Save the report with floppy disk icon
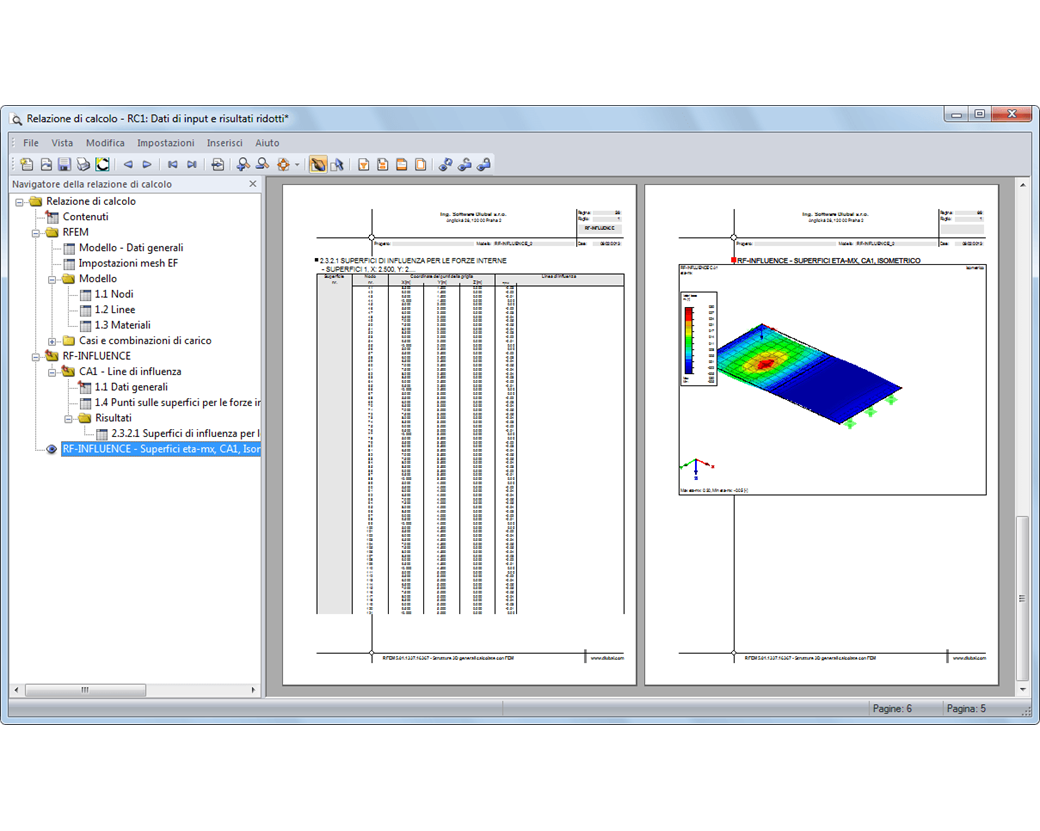 click(x=64, y=164)
